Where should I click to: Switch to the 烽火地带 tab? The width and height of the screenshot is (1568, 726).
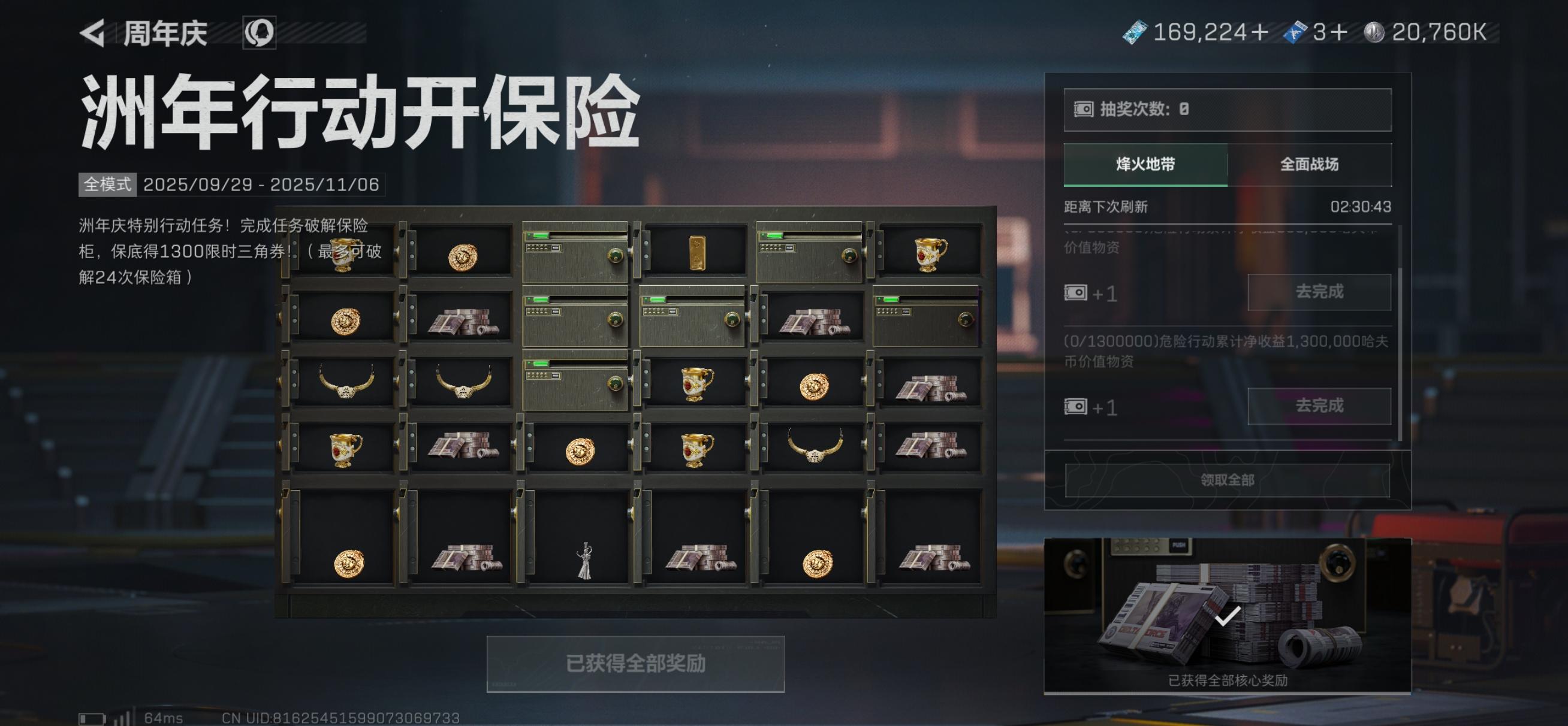(1145, 164)
